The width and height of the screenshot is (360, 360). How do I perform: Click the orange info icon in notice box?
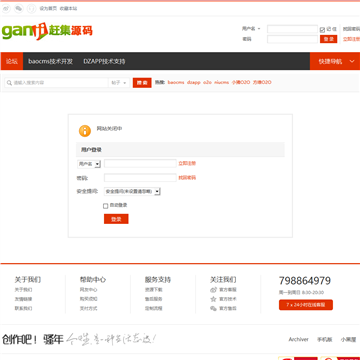(x=85, y=131)
